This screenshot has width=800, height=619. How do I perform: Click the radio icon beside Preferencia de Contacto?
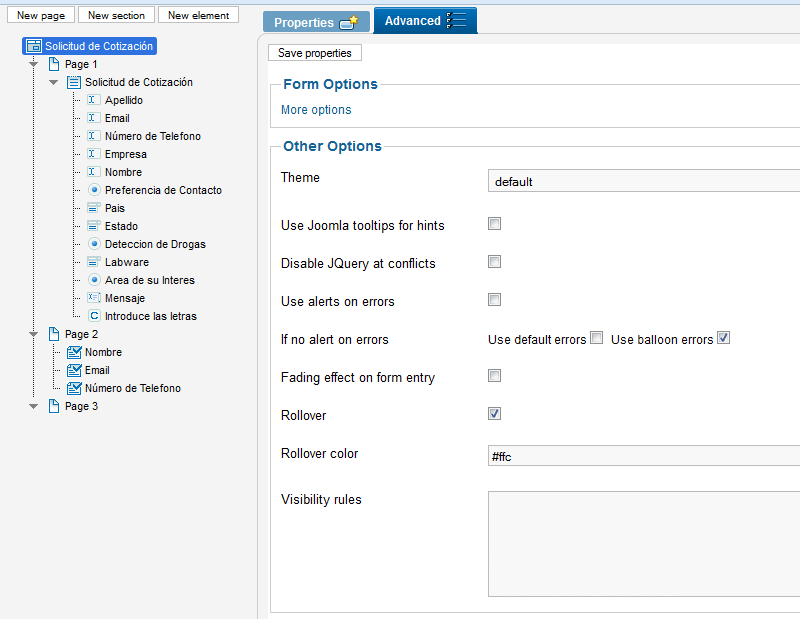click(94, 190)
